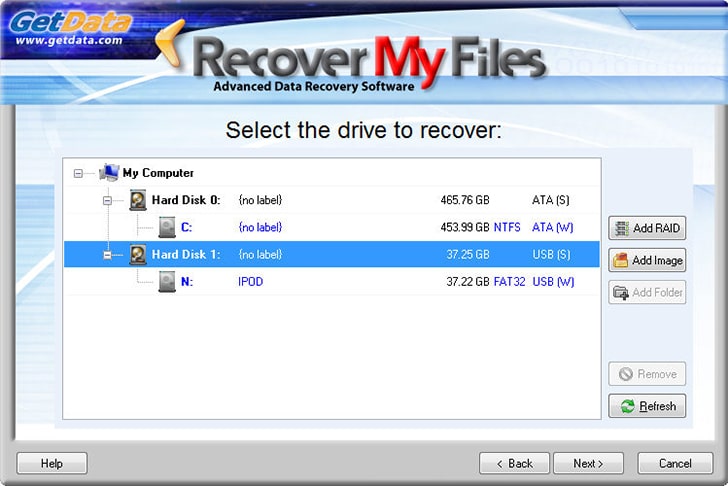Collapse the Hard Disk 0 node
Screen dimensions: 728x486
(x=107, y=201)
